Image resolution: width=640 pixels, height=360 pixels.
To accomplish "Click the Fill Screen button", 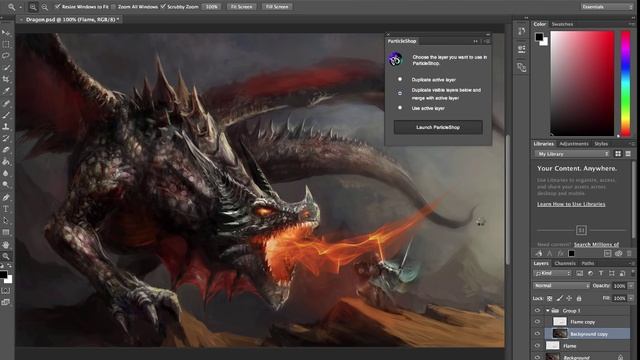I will coord(277,7).
